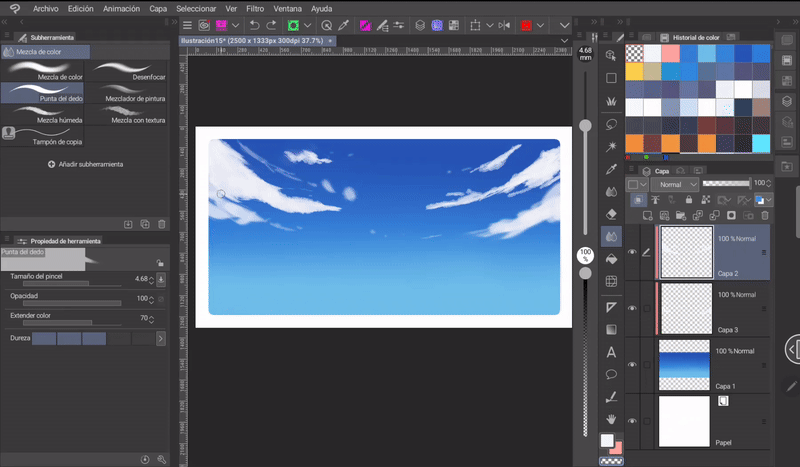Click the eyedropper icon in command bar
Screen dimensions: 800x467
343,25
